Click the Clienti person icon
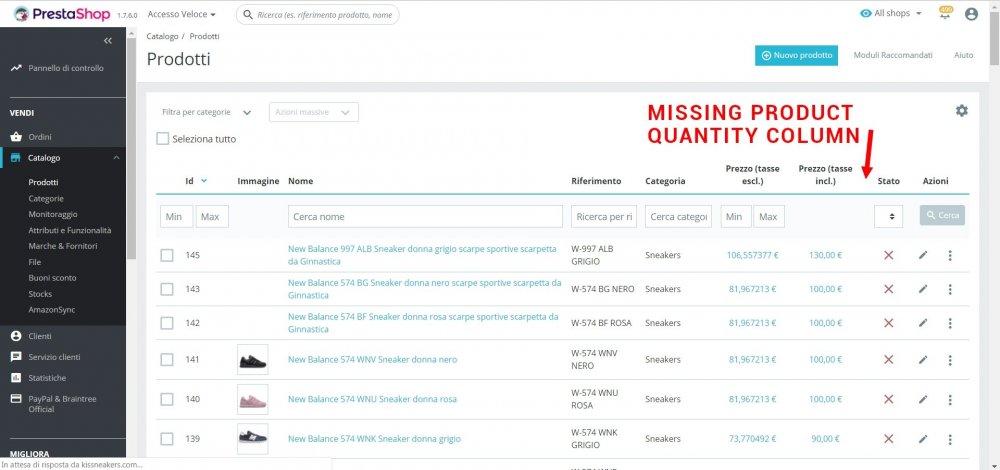Viewport: 1000px width, 470px height. tap(16, 336)
